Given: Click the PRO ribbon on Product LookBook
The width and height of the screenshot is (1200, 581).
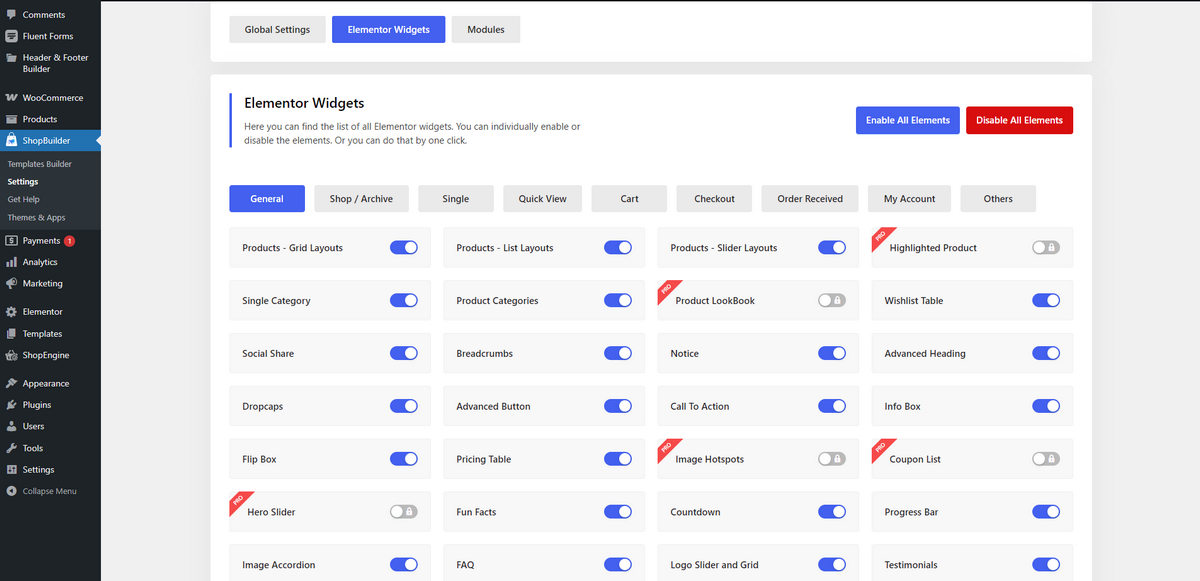Looking at the screenshot, I should [667, 290].
